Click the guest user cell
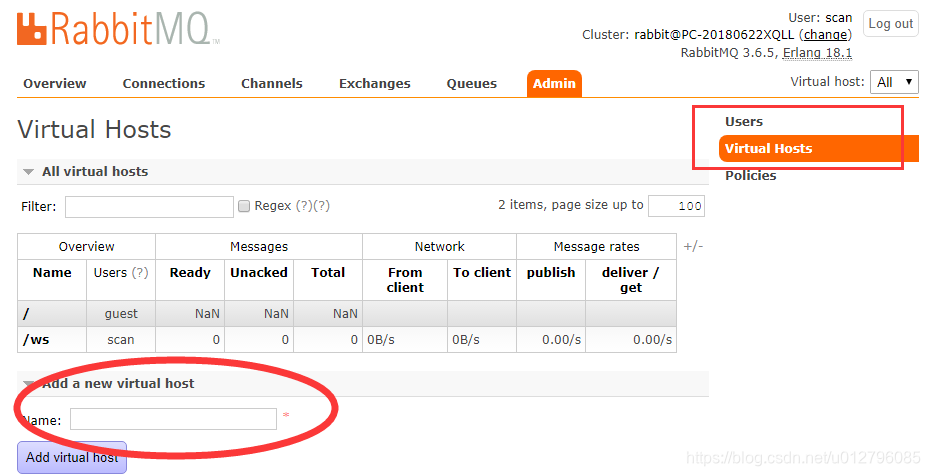This screenshot has width=930, height=476. [x=121, y=314]
